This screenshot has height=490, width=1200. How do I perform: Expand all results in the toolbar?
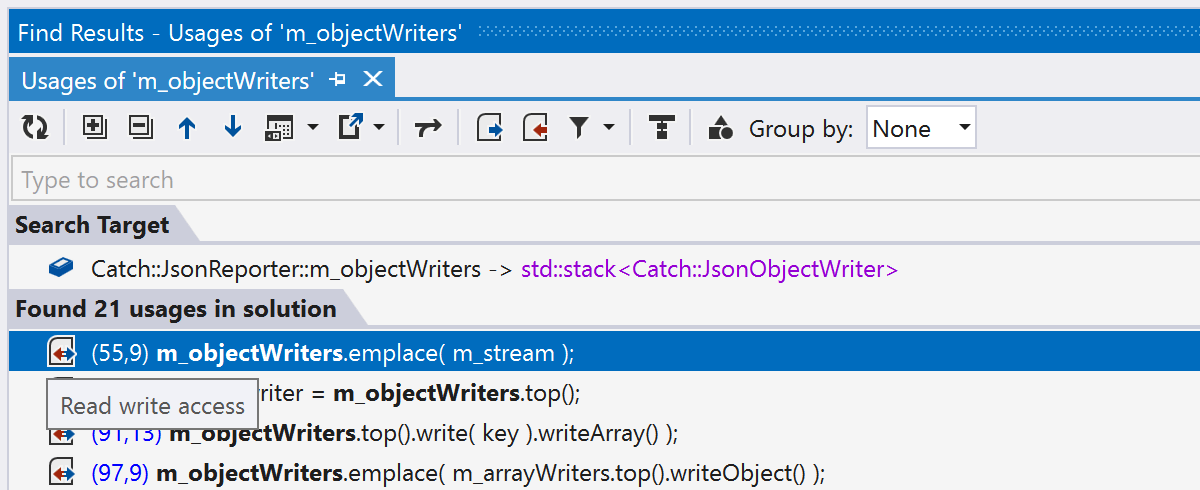(94, 128)
